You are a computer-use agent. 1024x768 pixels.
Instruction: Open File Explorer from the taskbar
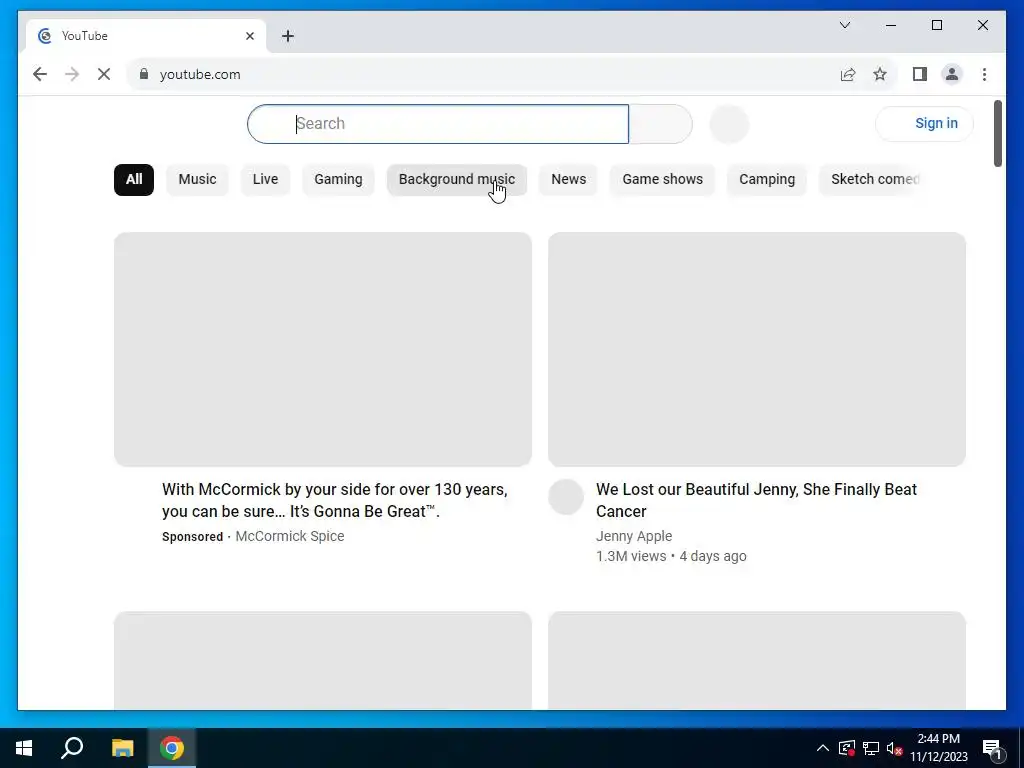click(x=122, y=748)
